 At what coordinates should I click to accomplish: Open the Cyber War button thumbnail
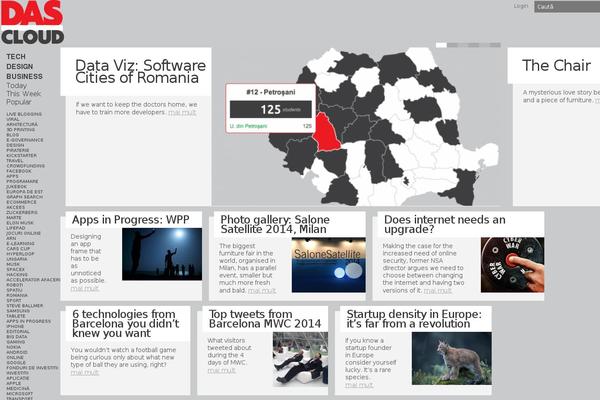512,265
